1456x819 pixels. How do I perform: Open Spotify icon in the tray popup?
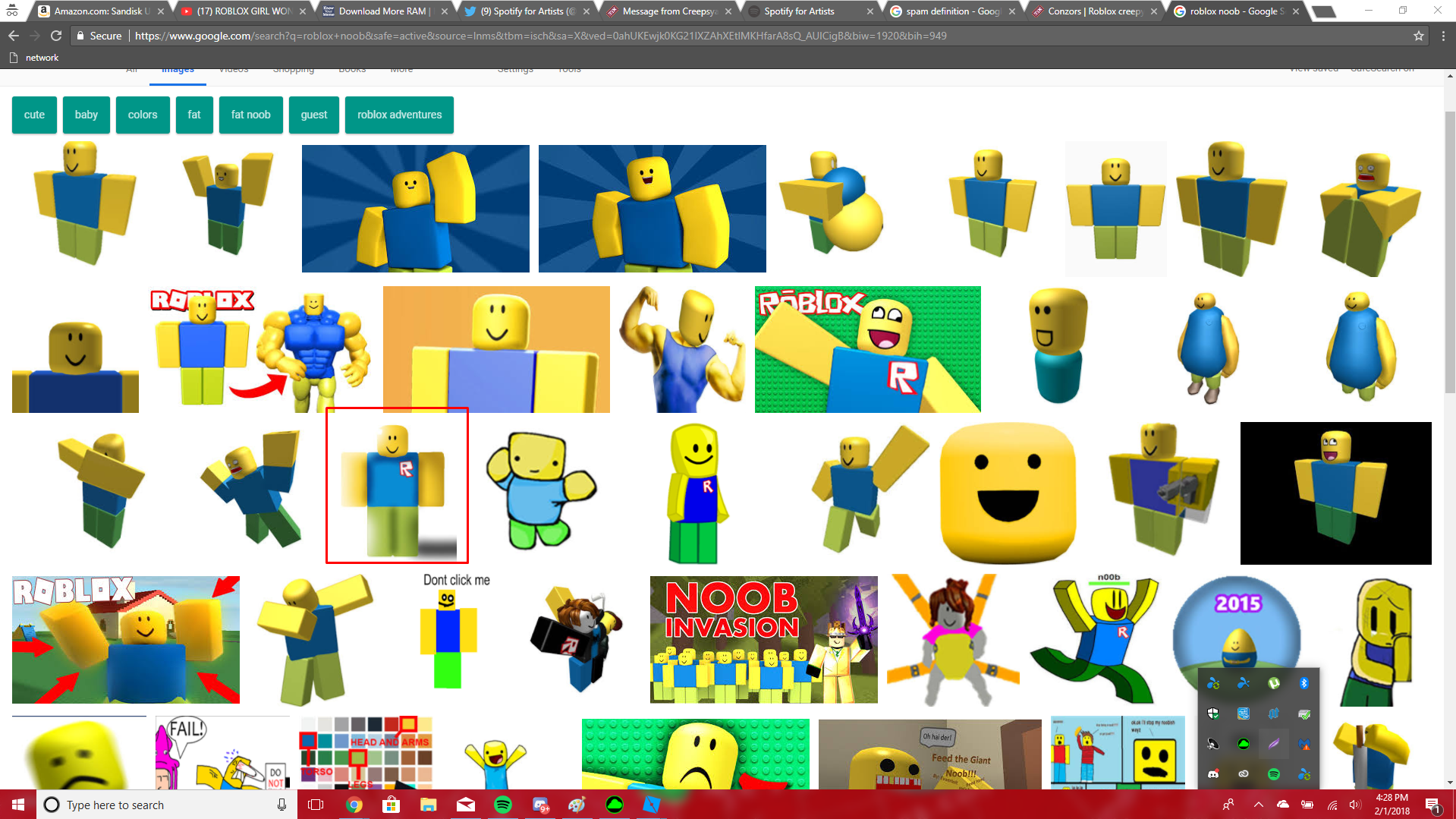pyautogui.click(x=1274, y=774)
